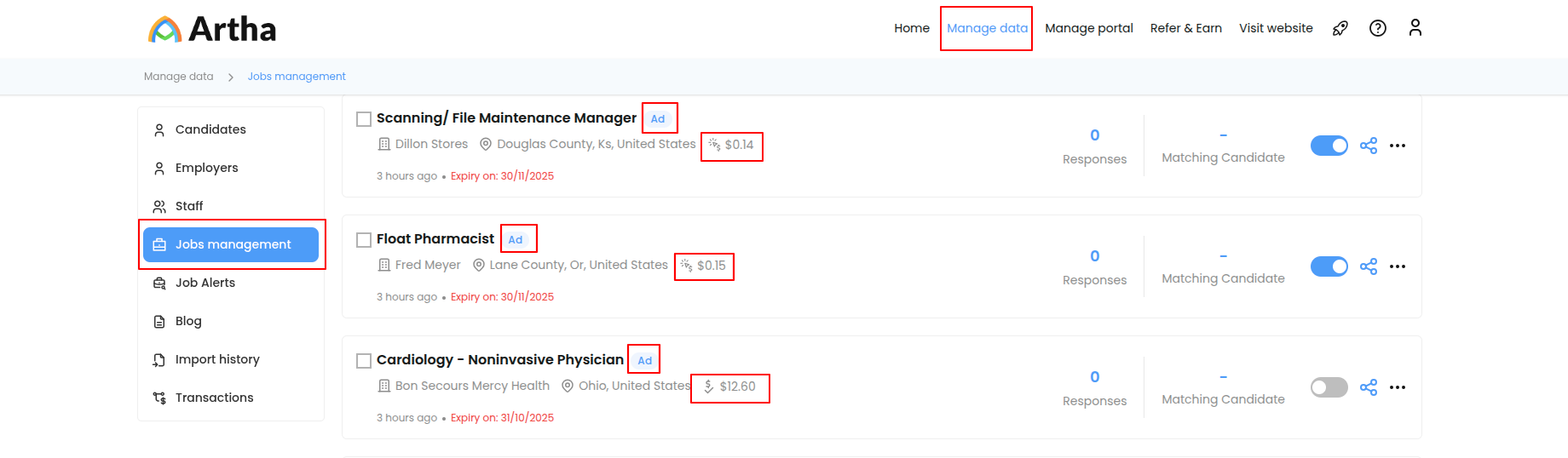
Task: Disable the Scanning/ File Maintenance Manager toggle
Action: point(1329,146)
